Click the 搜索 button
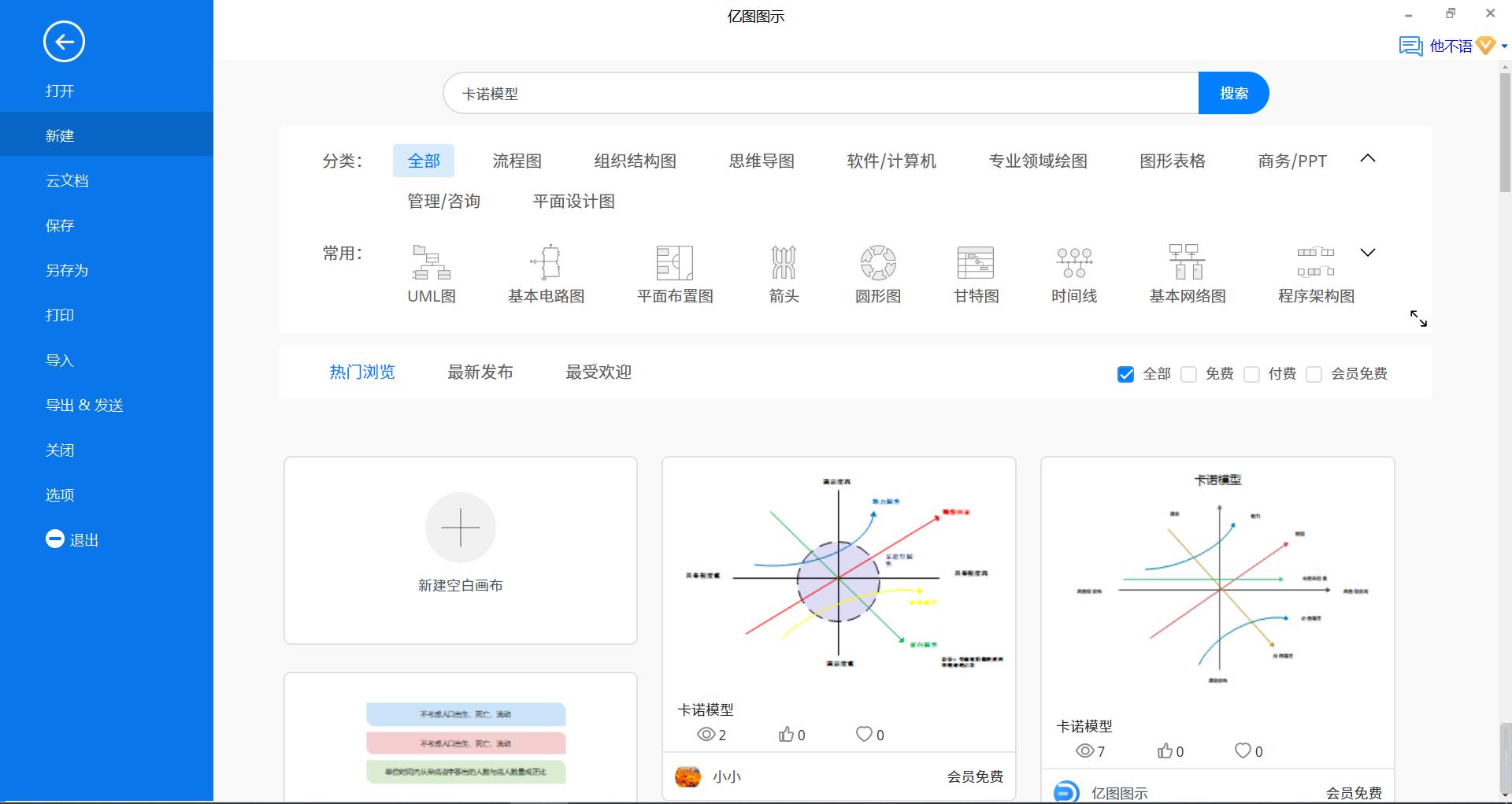Viewport: 1512px width, 804px height. [x=1233, y=92]
